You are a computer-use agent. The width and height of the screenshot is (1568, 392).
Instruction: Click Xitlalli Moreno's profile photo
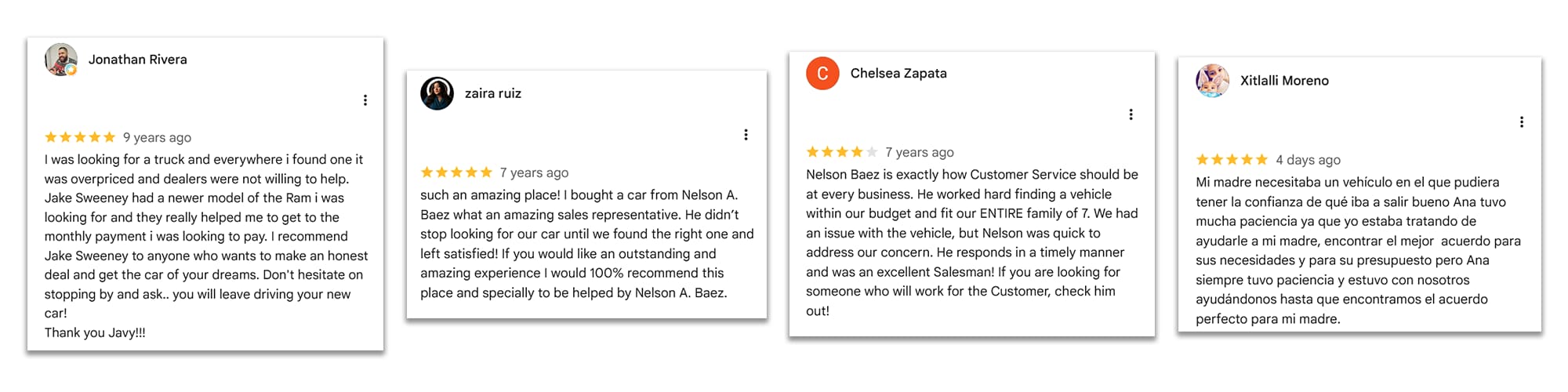(x=1212, y=81)
